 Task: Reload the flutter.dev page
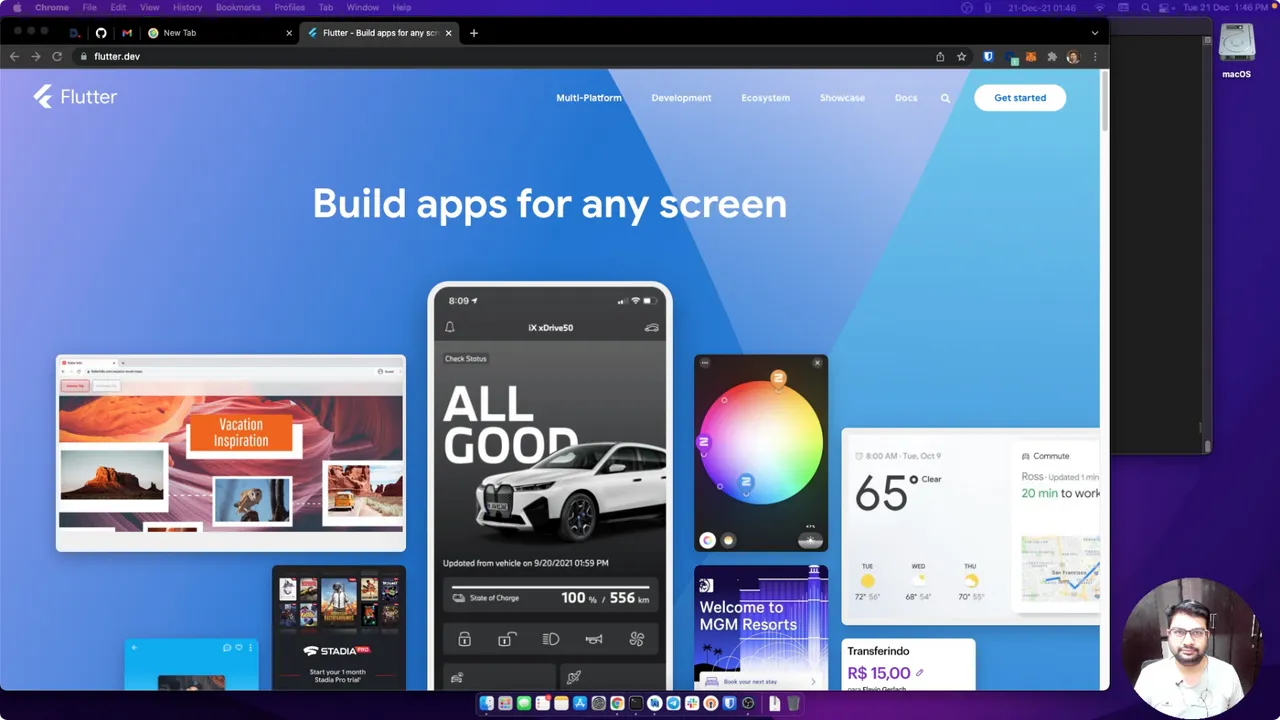[x=57, y=57]
